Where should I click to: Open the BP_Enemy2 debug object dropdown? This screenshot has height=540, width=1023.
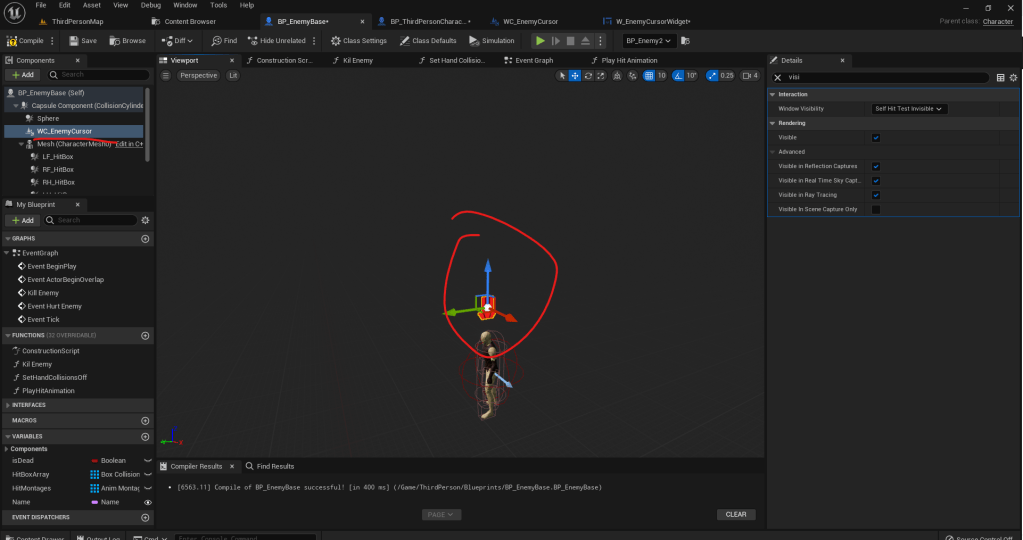coord(649,41)
